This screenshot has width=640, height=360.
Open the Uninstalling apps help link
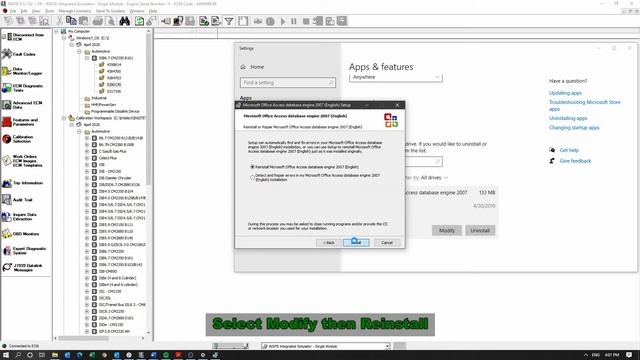pos(568,118)
